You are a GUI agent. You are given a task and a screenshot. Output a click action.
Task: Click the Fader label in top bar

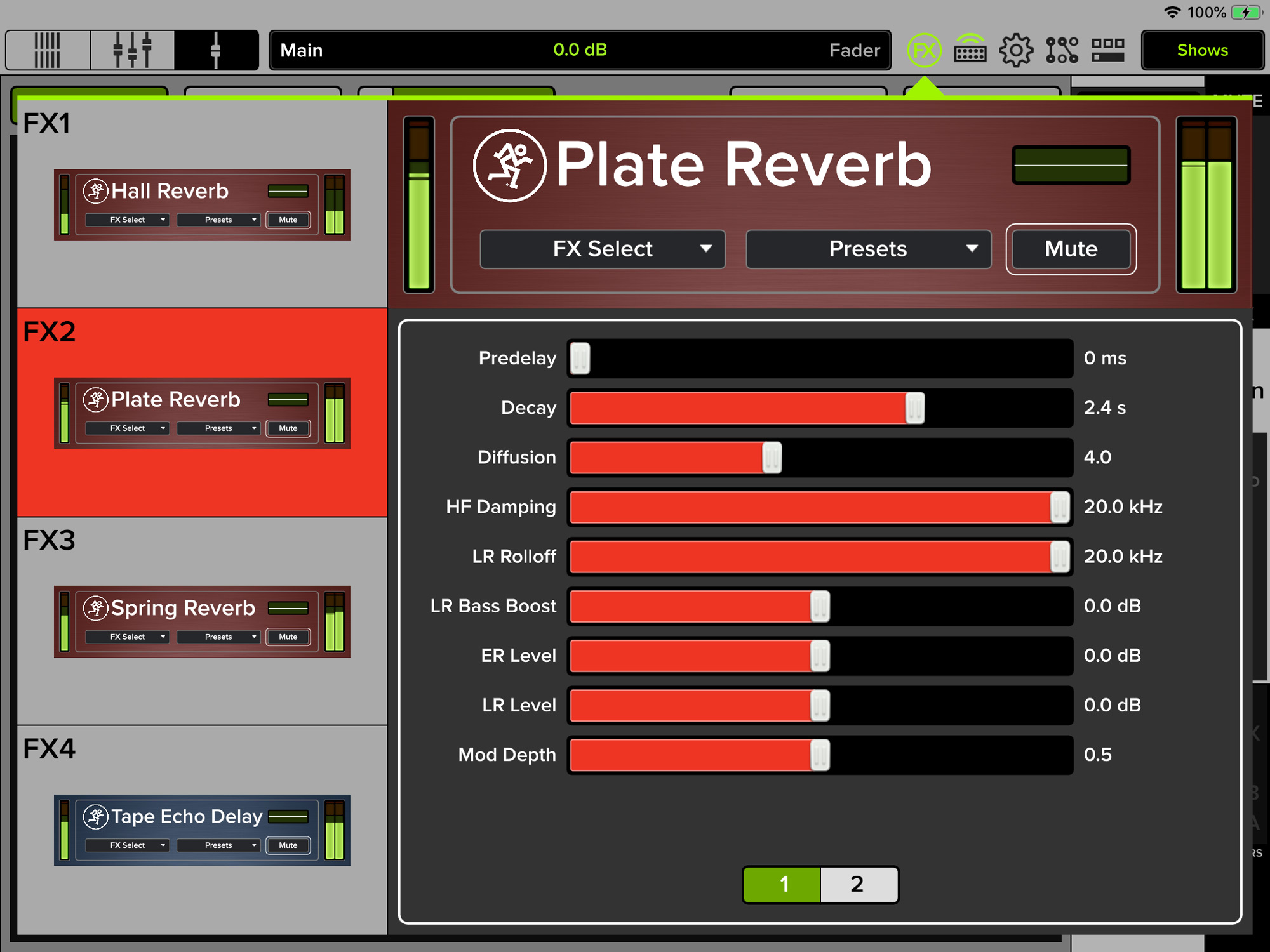coord(855,50)
